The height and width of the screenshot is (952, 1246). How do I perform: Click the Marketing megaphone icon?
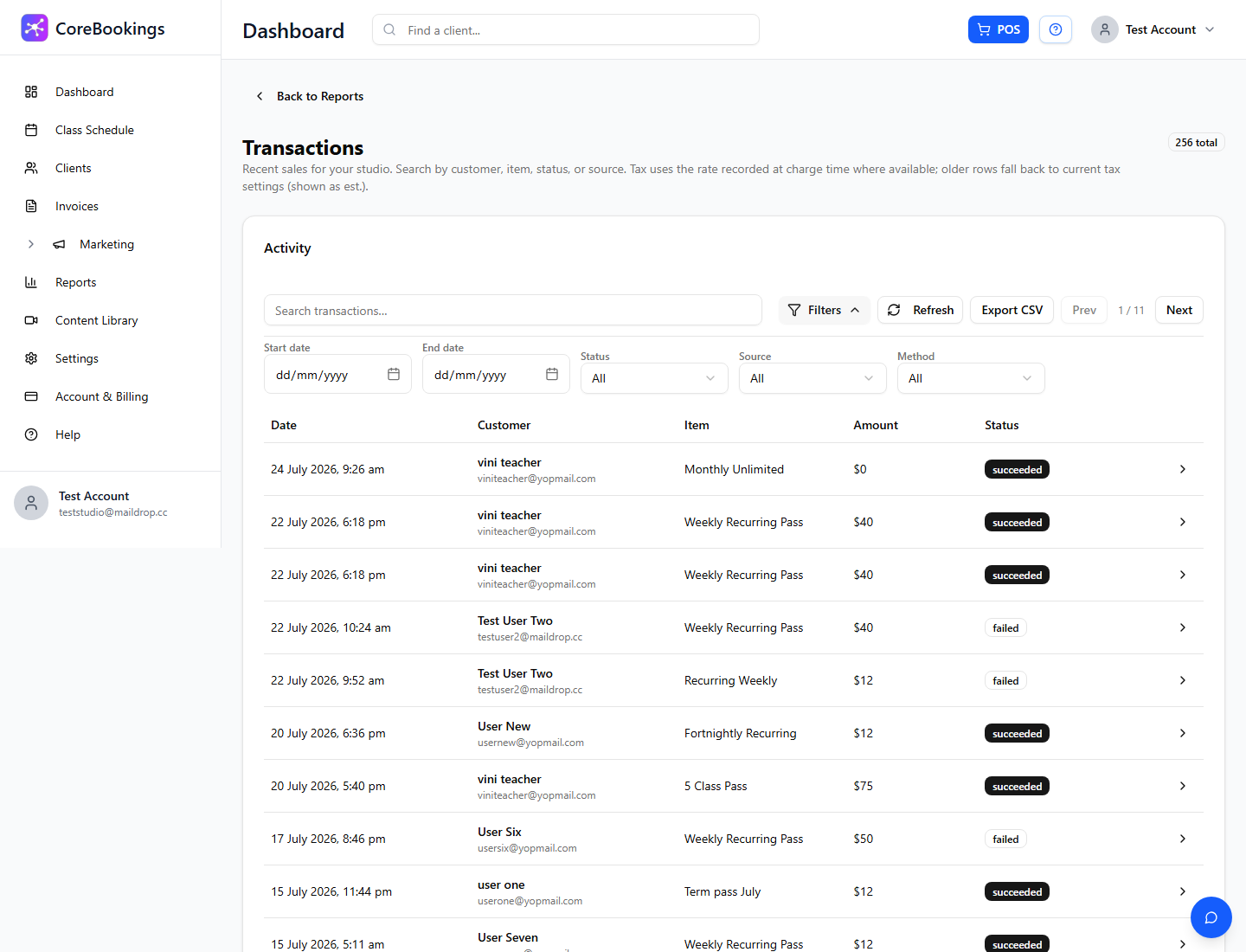[59, 244]
